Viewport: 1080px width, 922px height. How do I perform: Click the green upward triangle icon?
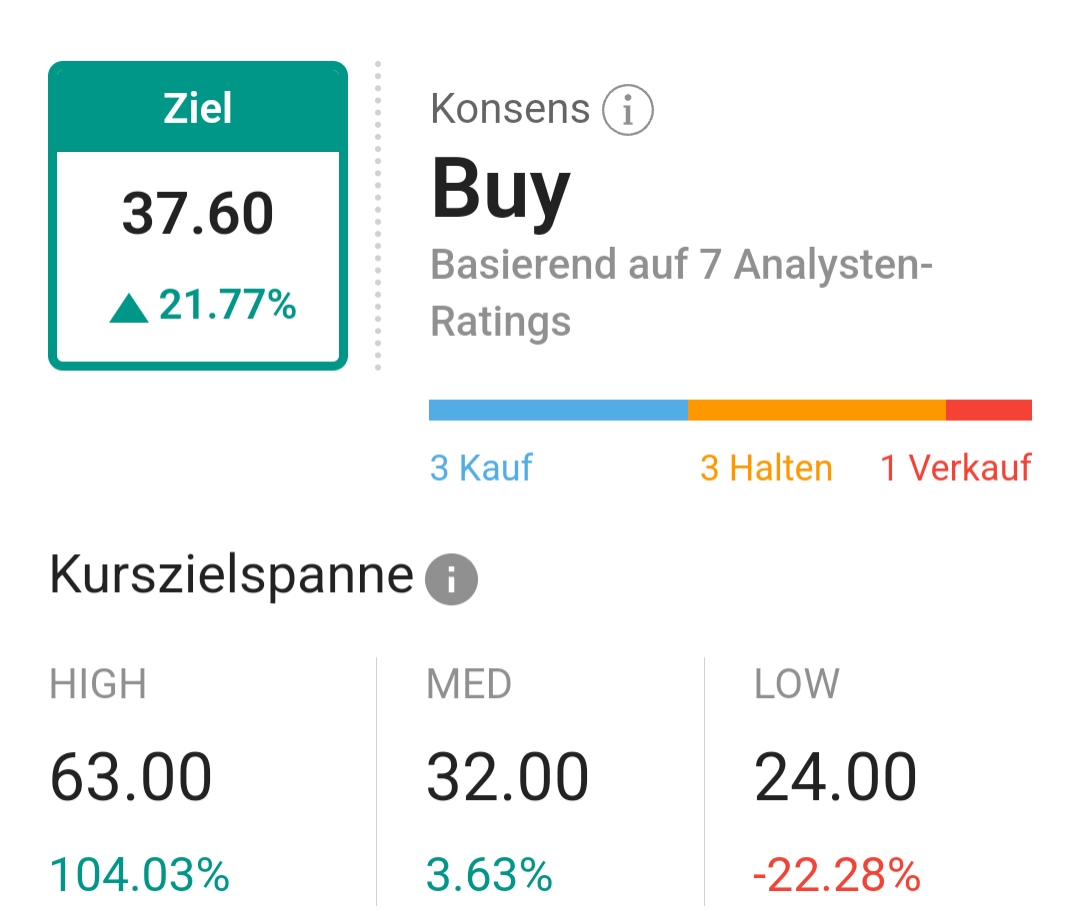point(129,308)
